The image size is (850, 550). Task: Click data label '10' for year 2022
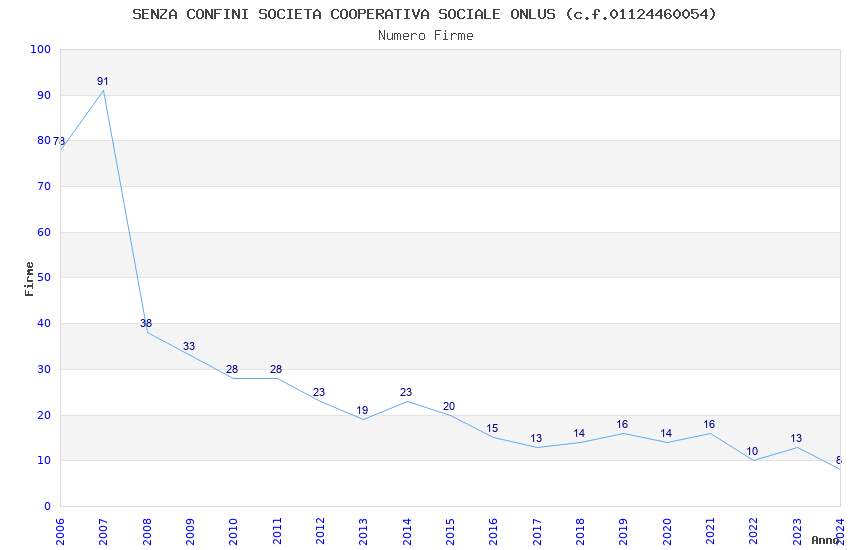coord(752,451)
